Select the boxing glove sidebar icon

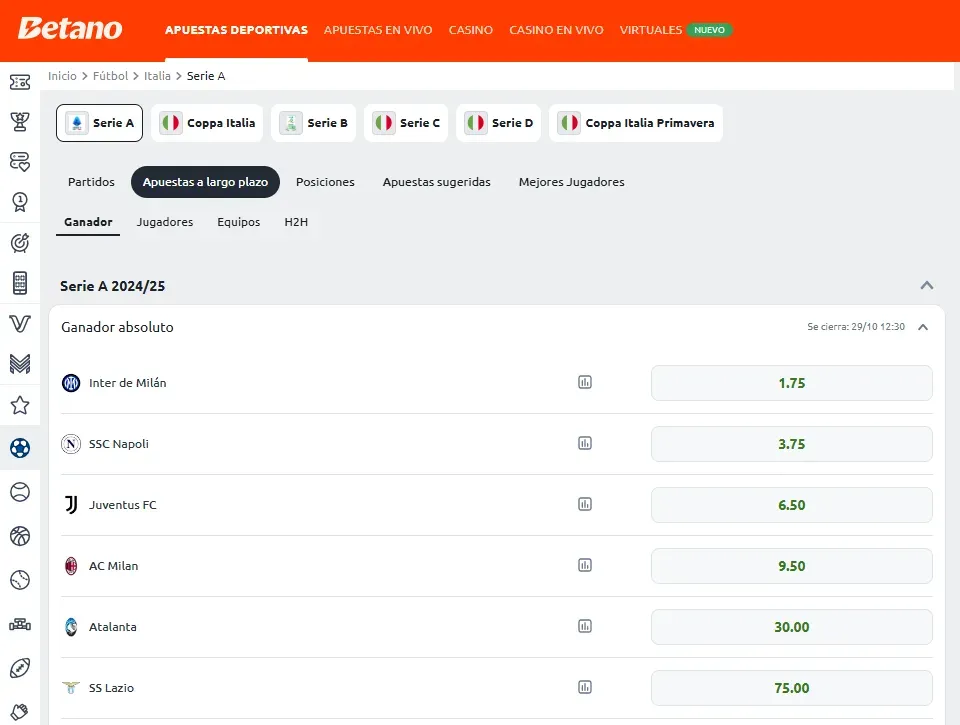point(20,712)
